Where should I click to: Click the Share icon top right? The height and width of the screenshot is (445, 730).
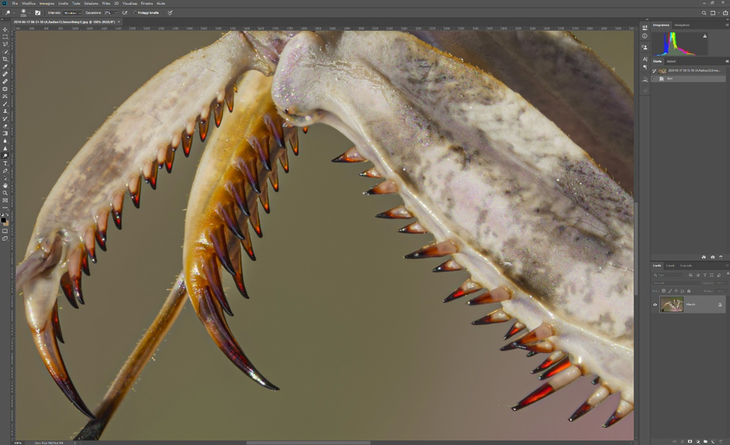(723, 12)
